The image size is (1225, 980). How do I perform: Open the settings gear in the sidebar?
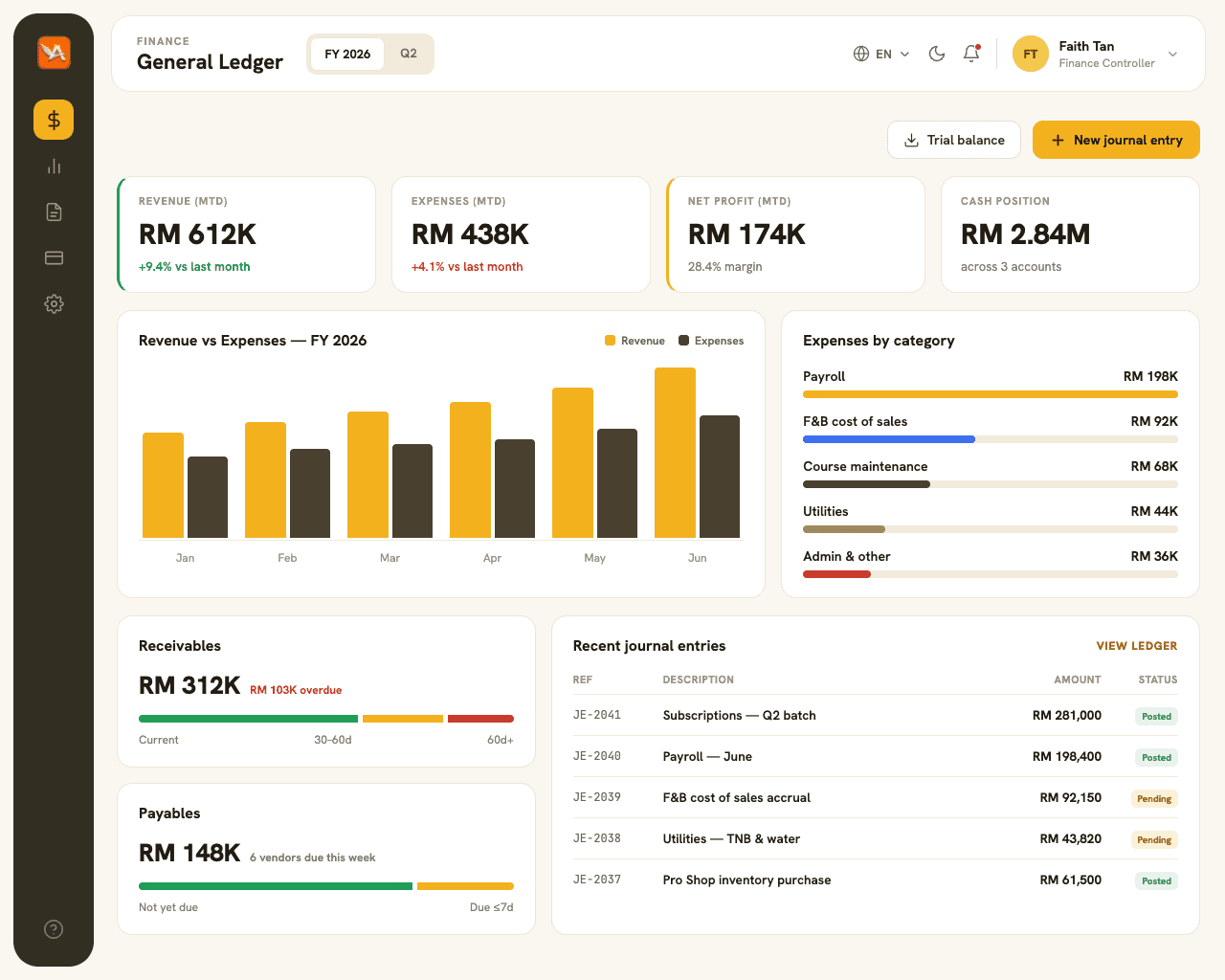click(54, 303)
